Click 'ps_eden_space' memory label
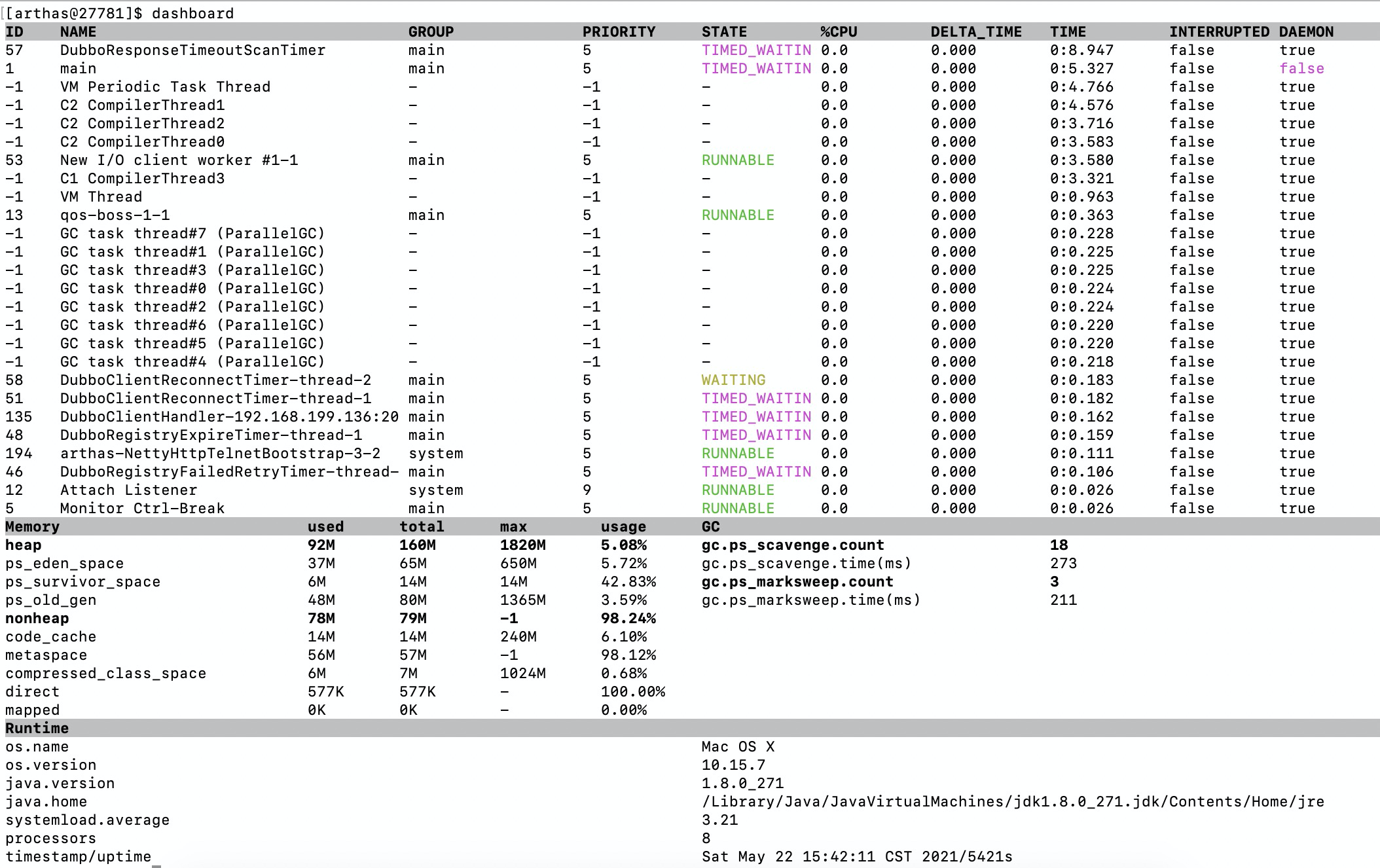1380x868 pixels. point(64,563)
